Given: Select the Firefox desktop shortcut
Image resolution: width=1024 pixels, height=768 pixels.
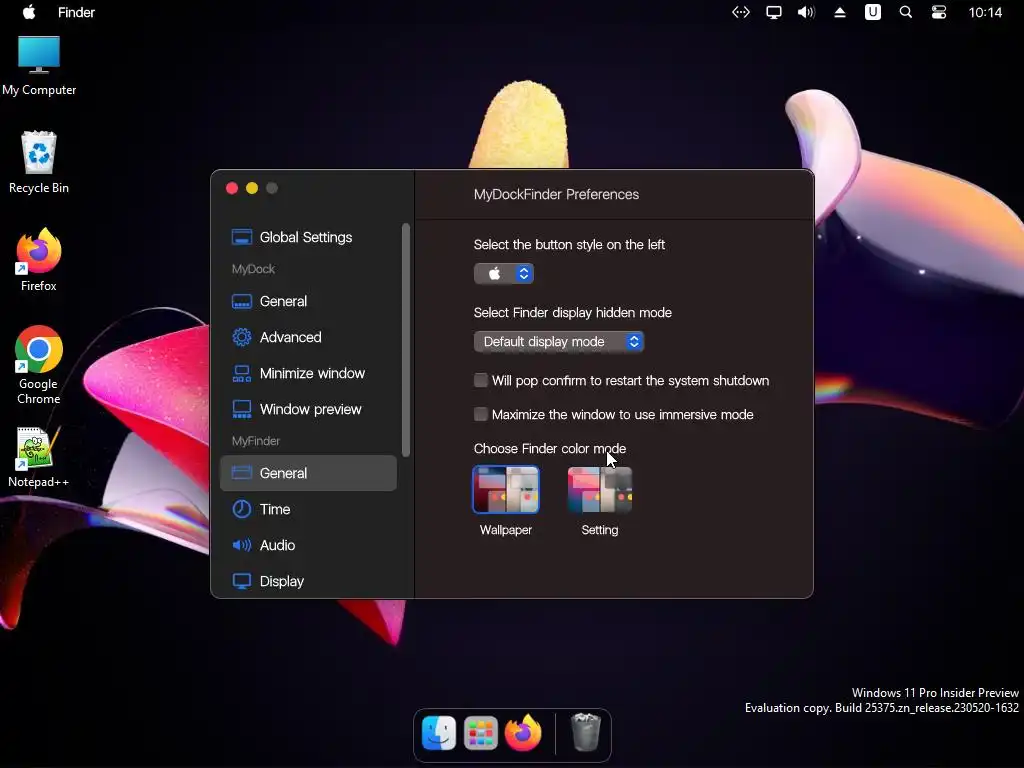Looking at the screenshot, I should pyautogui.click(x=39, y=260).
